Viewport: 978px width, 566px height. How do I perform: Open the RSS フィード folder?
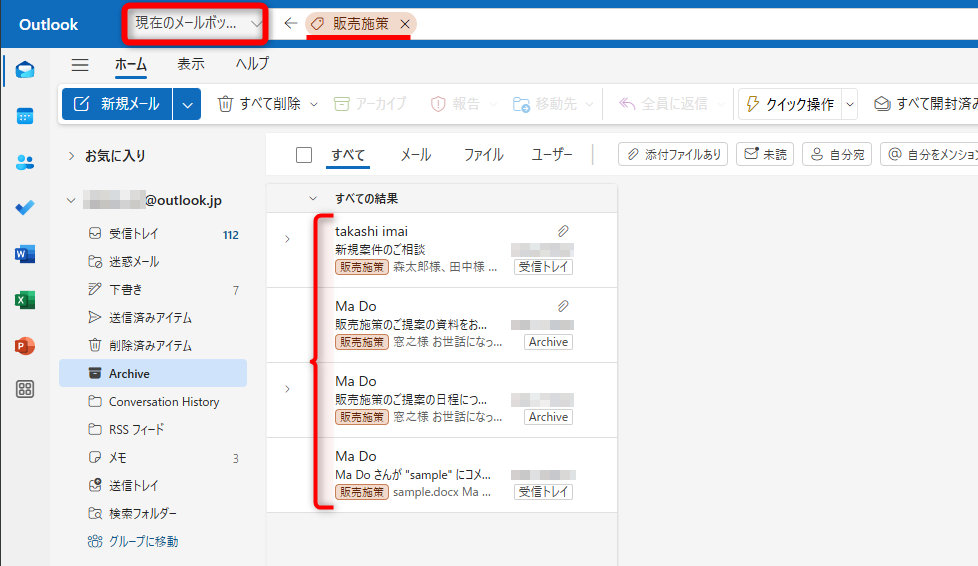coord(153,429)
